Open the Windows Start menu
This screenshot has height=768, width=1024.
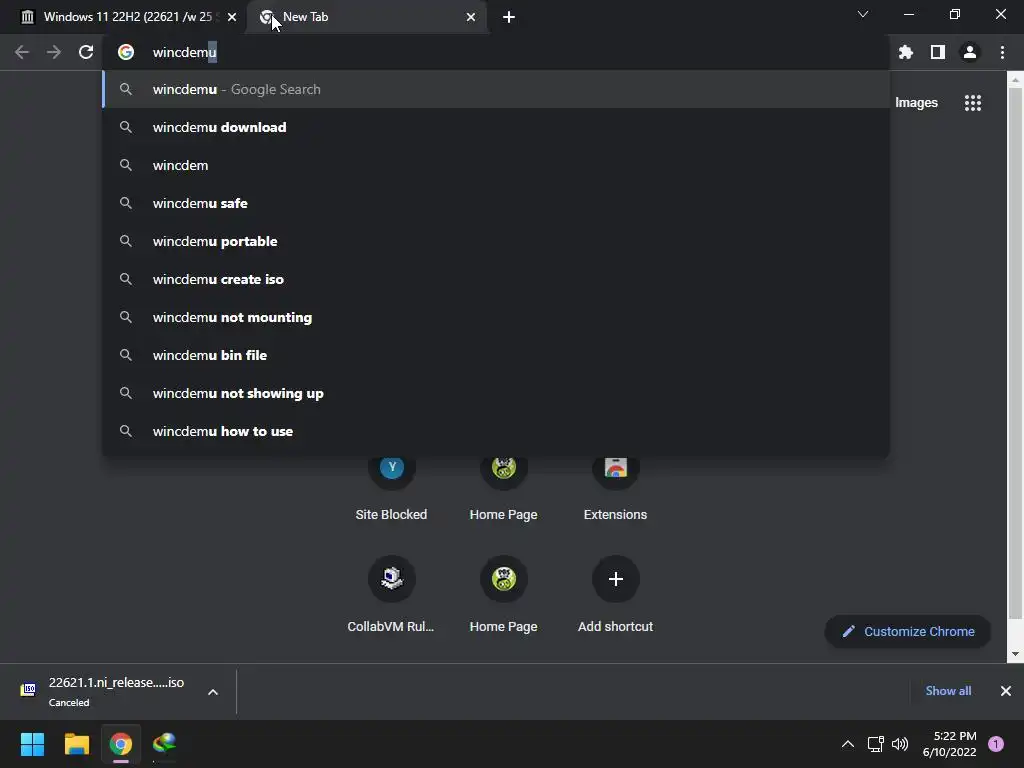(x=32, y=744)
